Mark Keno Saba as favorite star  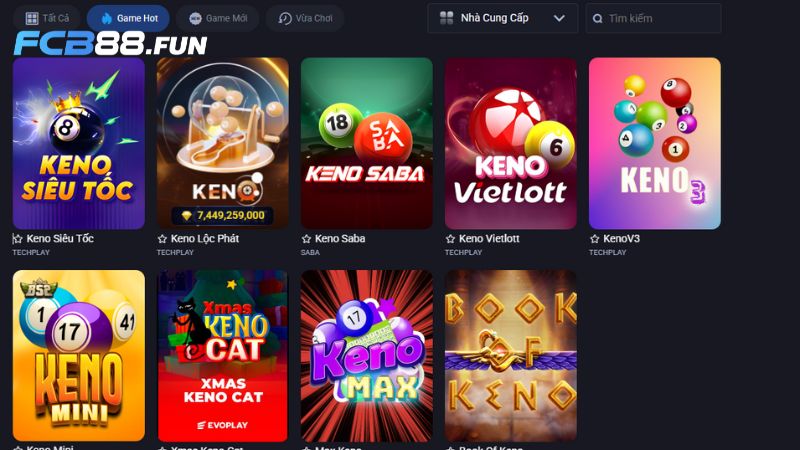306,239
